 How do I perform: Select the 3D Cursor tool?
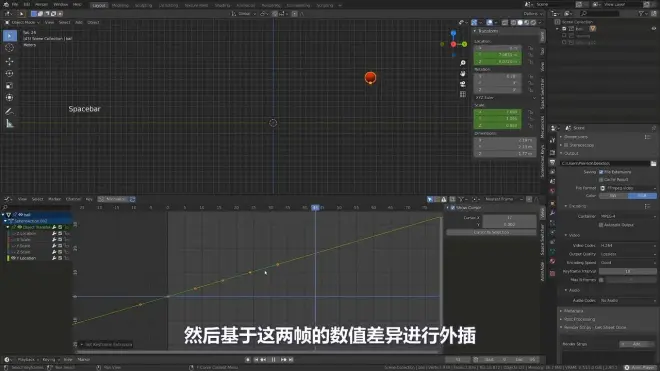(x=9, y=48)
